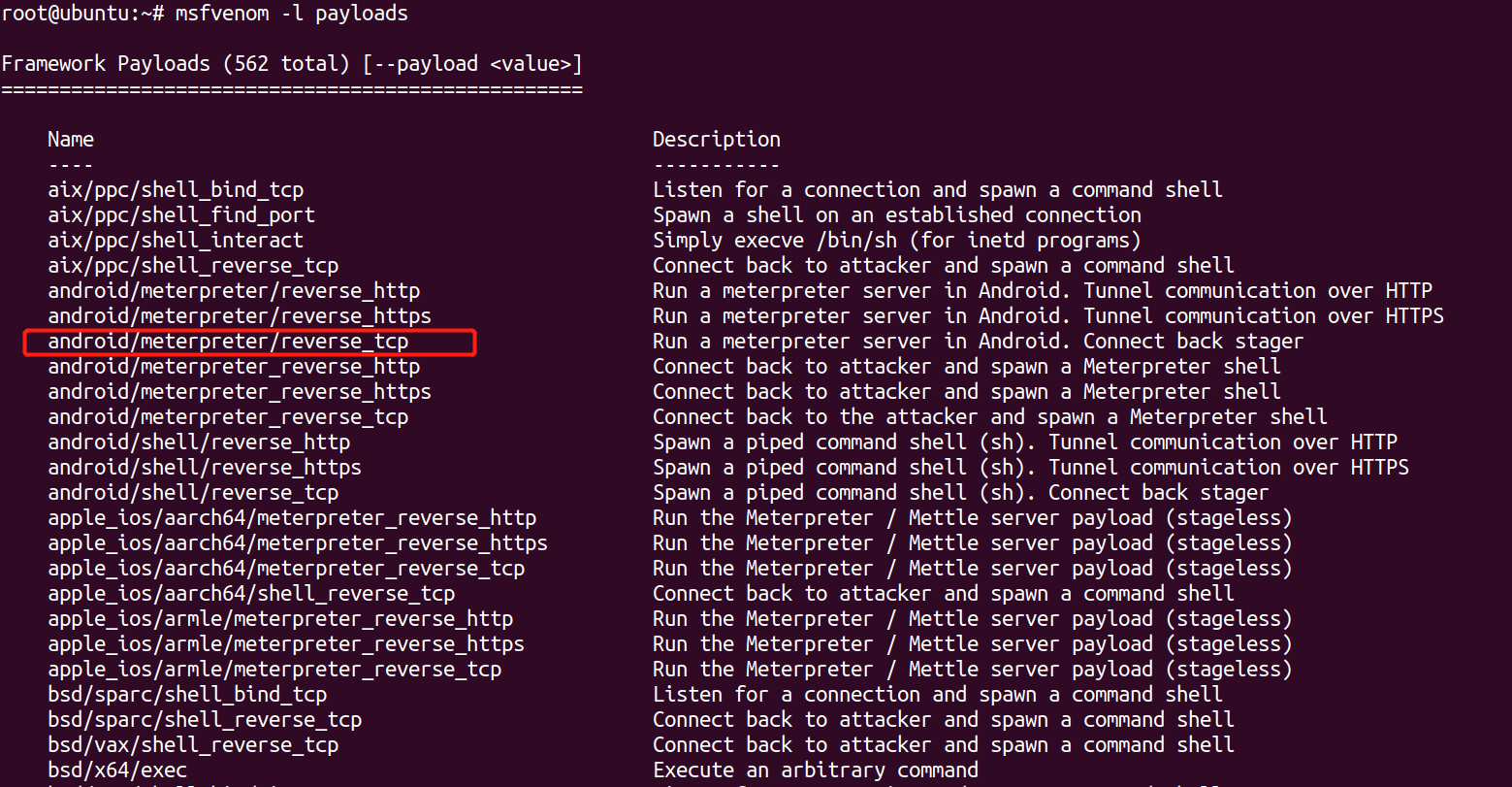Select apple_ios/aarch64/shell_reverse_tcp payload
The width and height of the screenshot is (1512, 787).
click(x=251, y=594)
